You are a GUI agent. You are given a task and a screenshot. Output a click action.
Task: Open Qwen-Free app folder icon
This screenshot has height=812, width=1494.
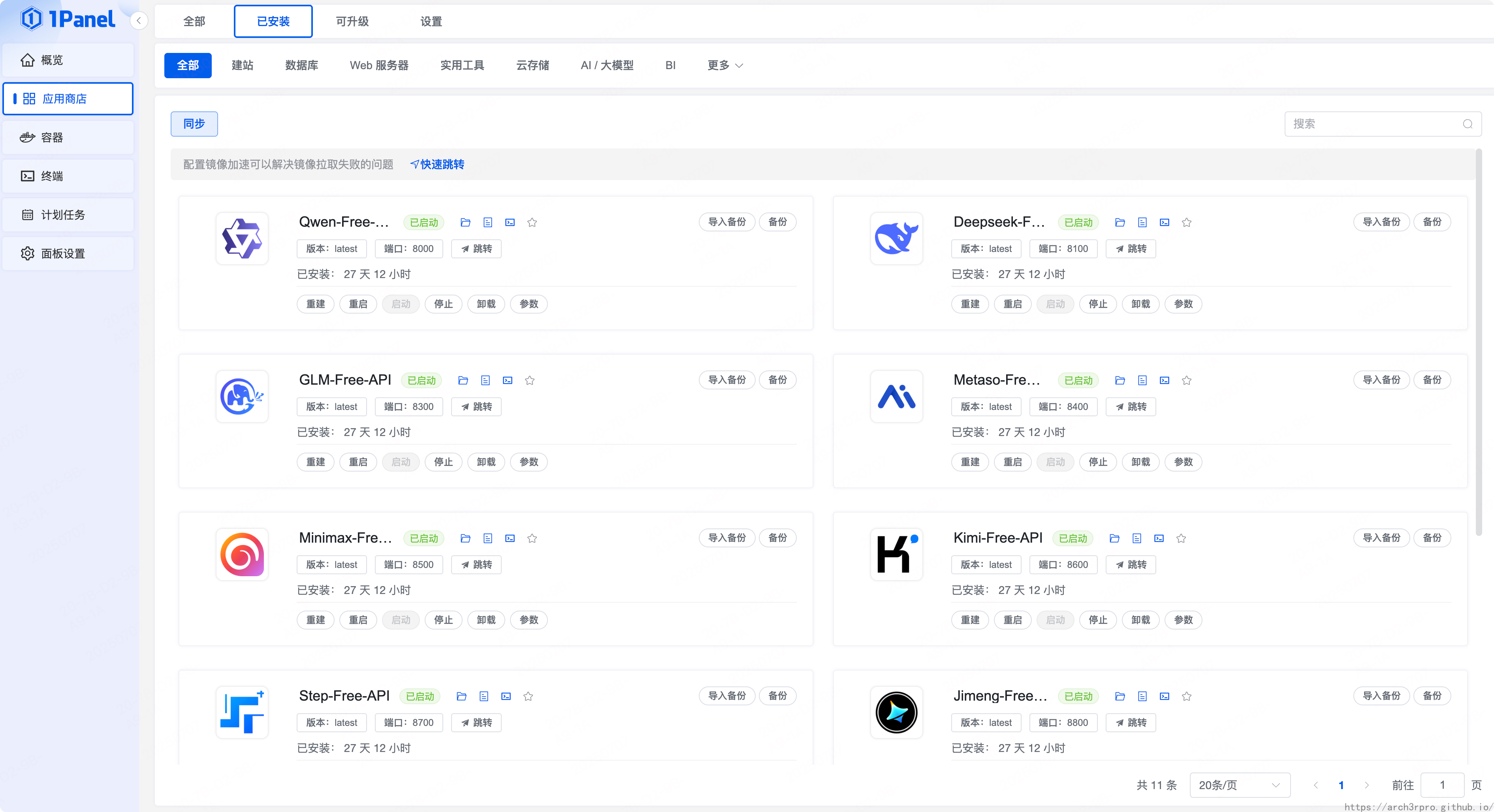tap(465, 222)
